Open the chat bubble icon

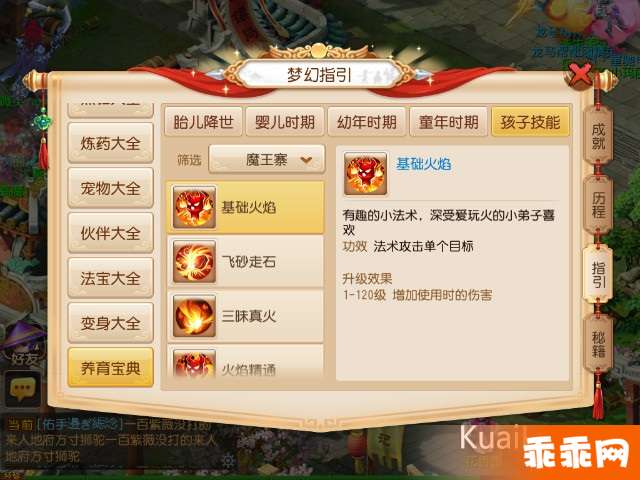click(22, 389)
